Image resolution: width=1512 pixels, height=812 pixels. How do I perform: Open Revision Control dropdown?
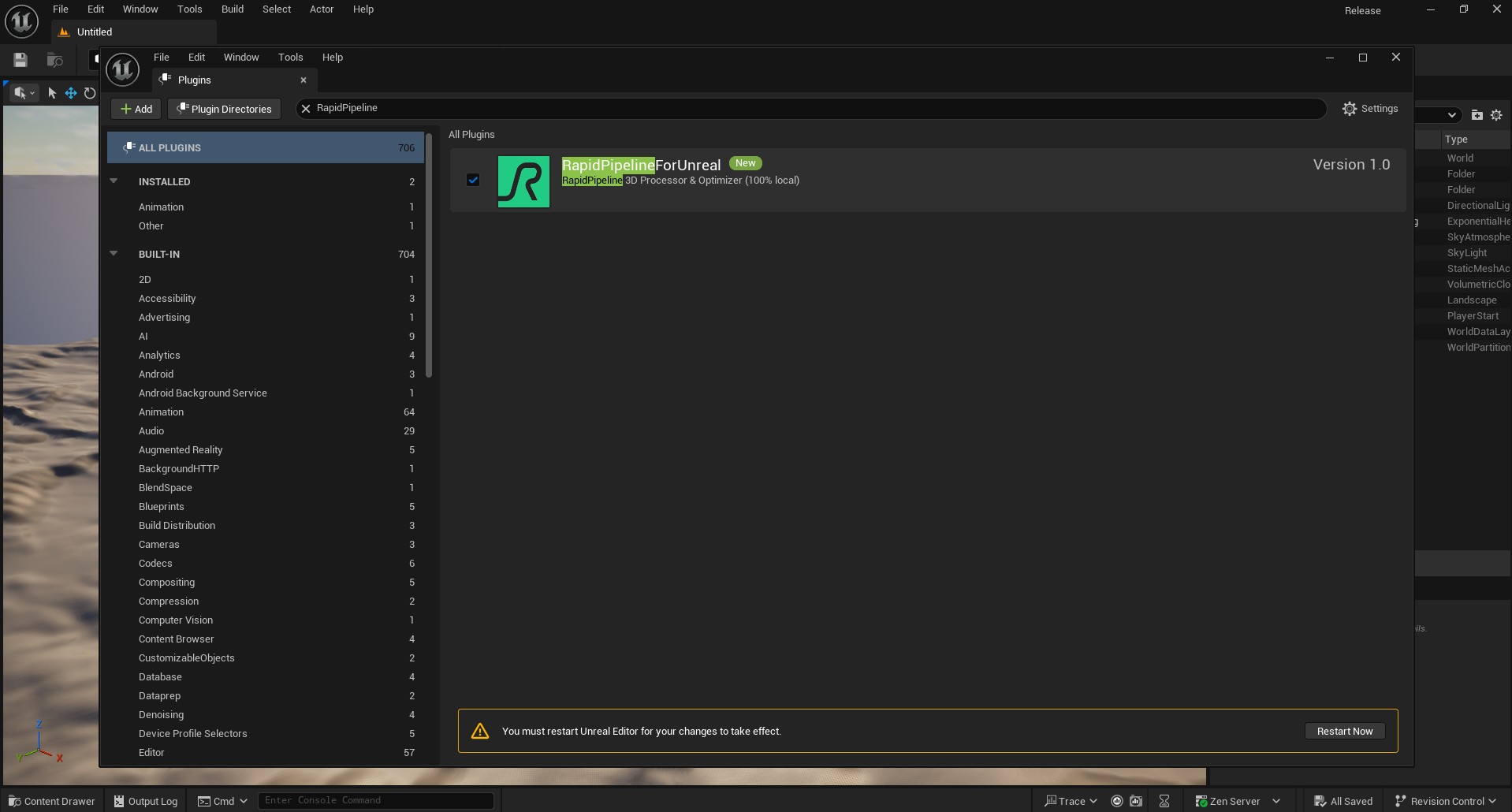pos(1446,801)
